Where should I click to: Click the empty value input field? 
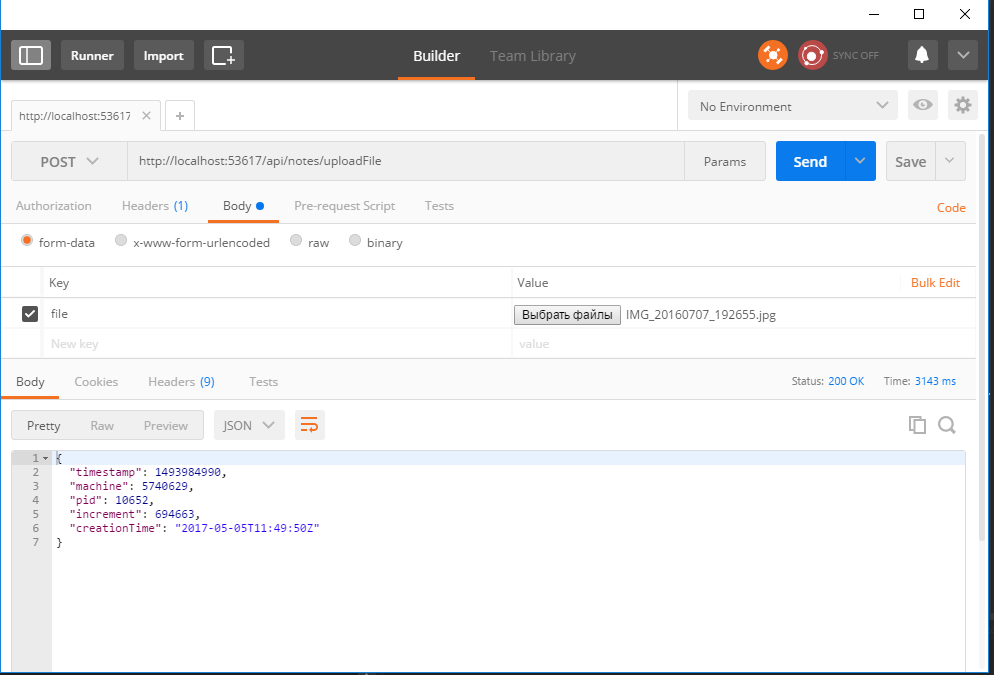pos(743,344)
